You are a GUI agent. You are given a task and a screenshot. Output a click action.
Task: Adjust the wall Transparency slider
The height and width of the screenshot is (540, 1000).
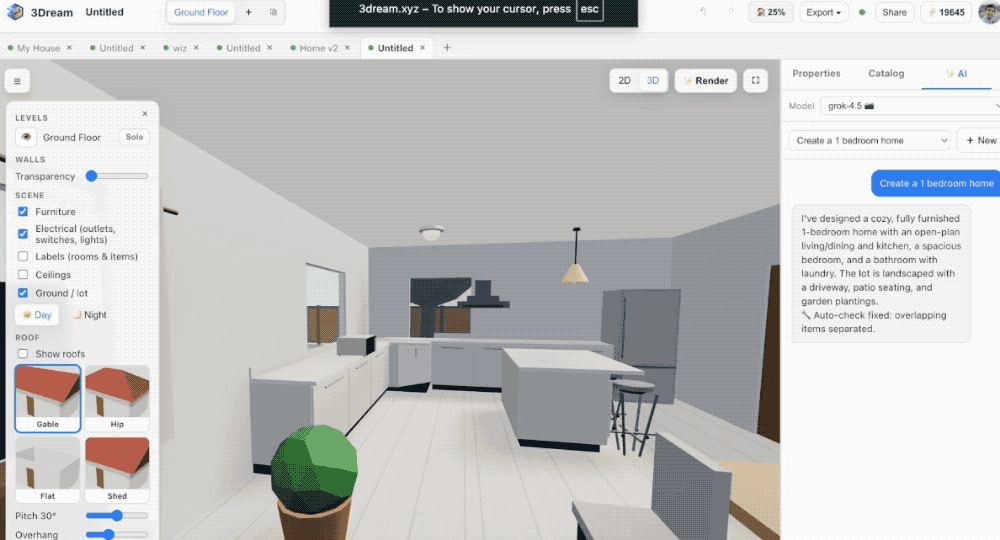click(x=117, y=176)
